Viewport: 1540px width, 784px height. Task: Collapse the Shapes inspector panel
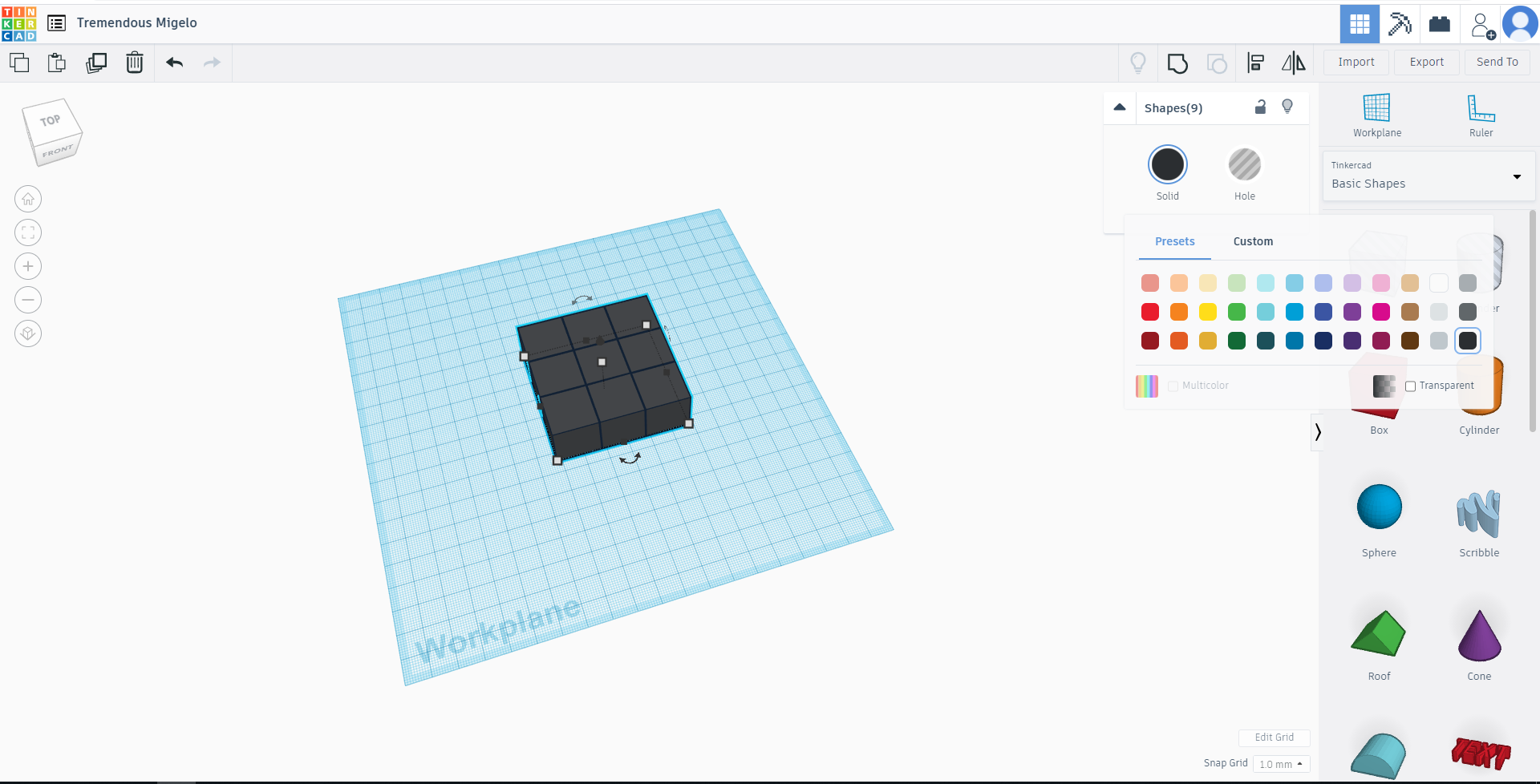point(1120,107)
